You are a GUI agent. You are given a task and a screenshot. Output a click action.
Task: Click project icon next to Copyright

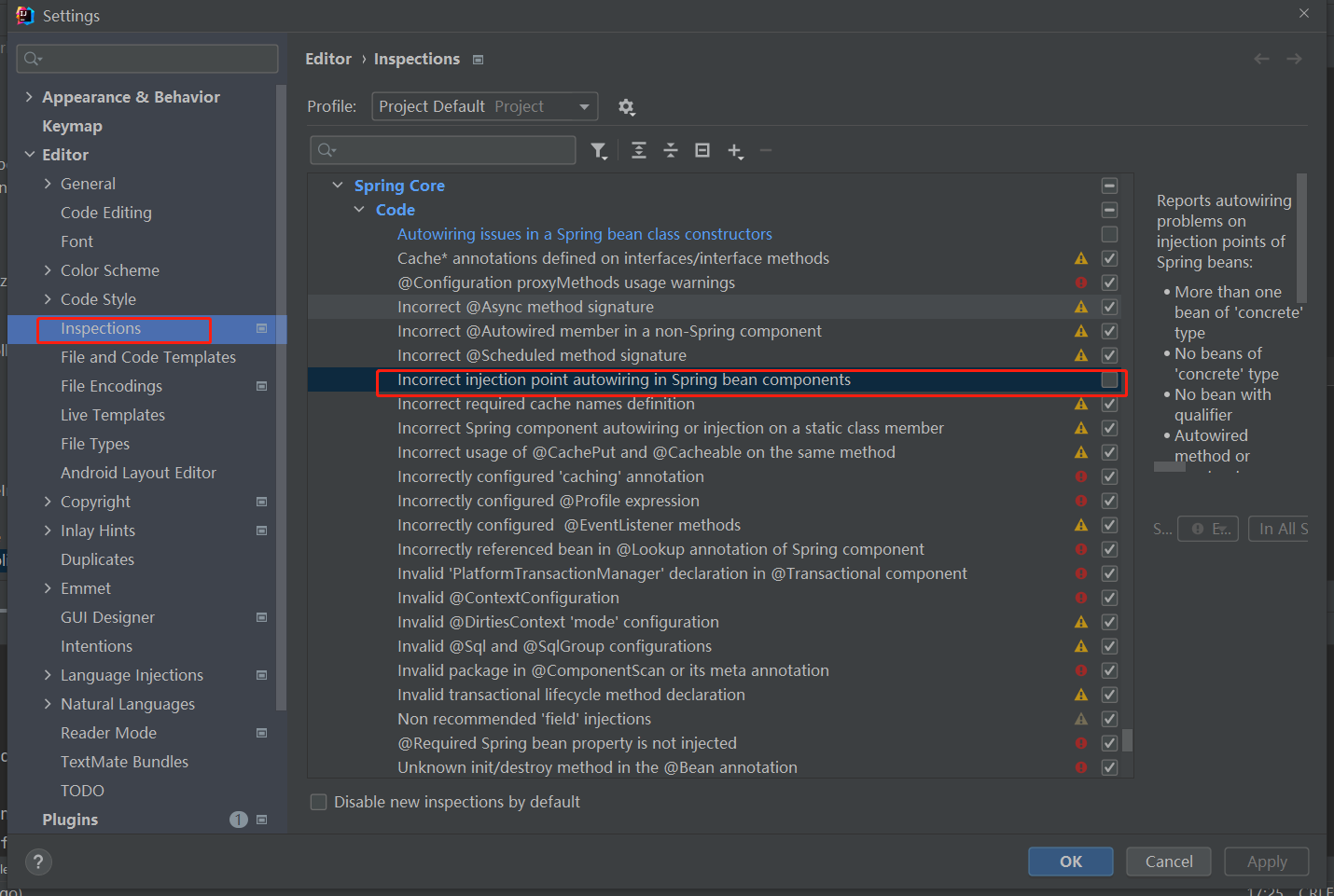(x=261, y=502)
